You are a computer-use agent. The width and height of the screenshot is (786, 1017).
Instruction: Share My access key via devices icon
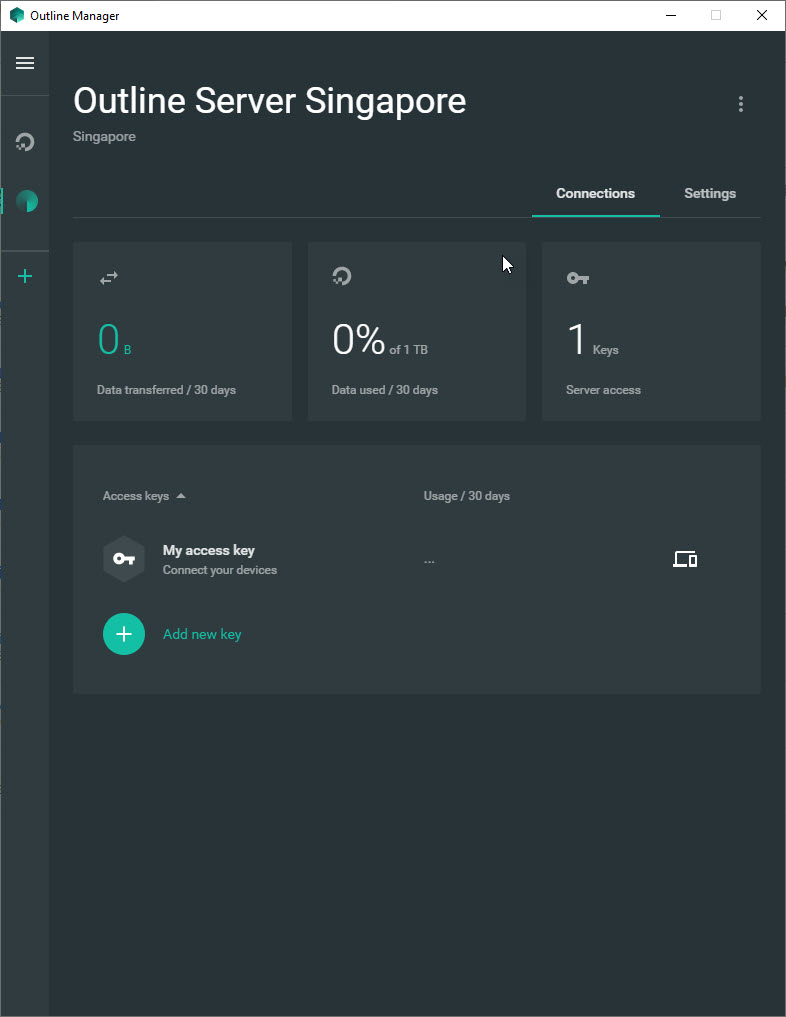685,558
